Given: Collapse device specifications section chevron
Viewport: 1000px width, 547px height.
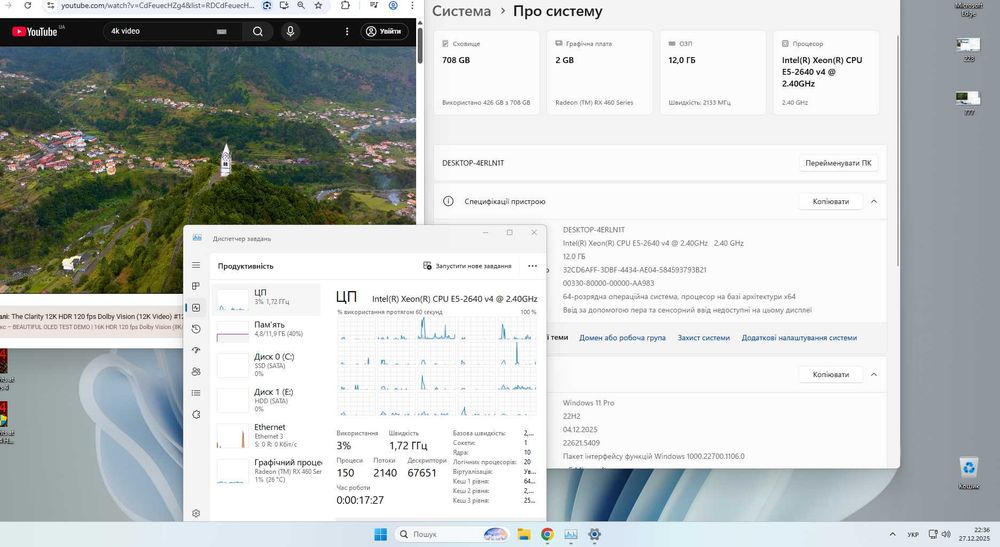Looking at the screenshot, I should [x=874, y=201].
